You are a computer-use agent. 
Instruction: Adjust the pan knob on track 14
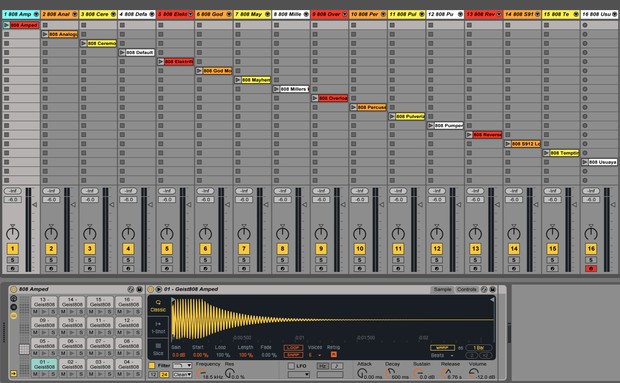514,233
